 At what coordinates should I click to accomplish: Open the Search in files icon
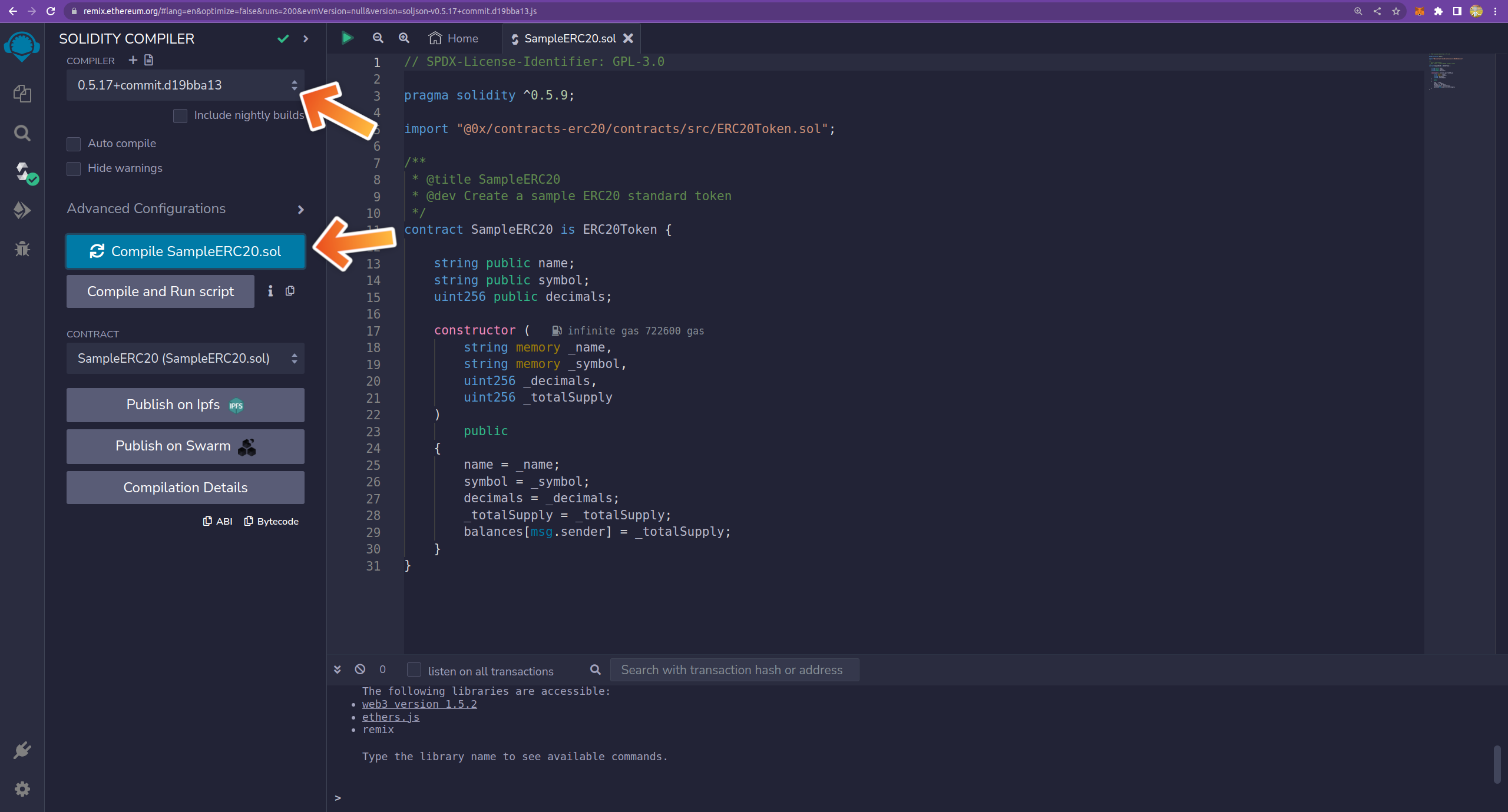pyautogui.click(x=22, y=133)
